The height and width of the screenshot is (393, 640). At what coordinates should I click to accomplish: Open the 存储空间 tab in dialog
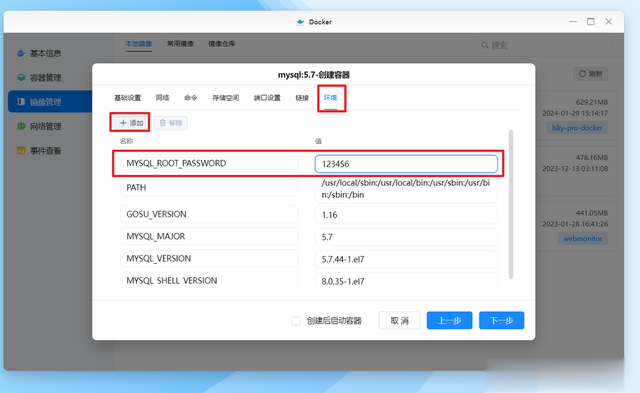[x=225, y=98]
